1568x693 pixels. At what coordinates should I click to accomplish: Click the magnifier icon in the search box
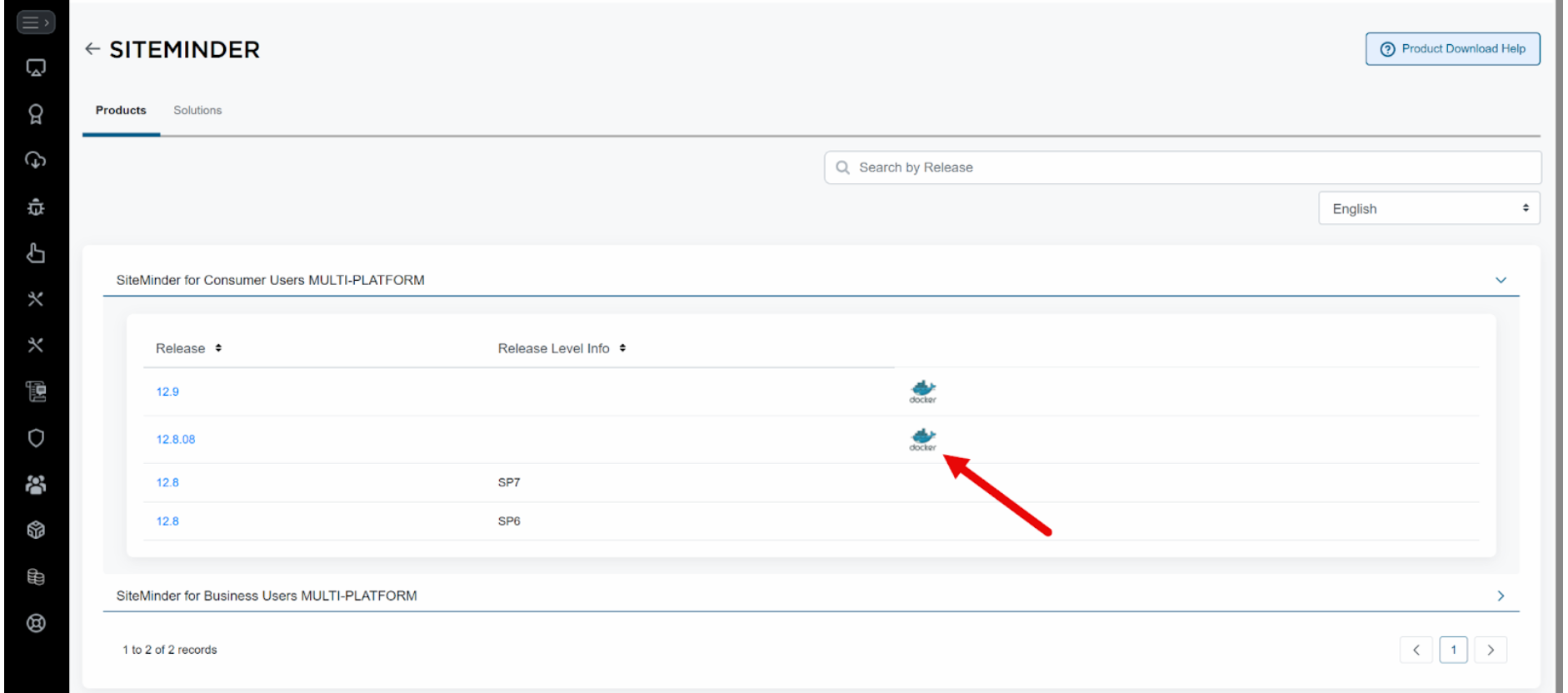[842, 167]
